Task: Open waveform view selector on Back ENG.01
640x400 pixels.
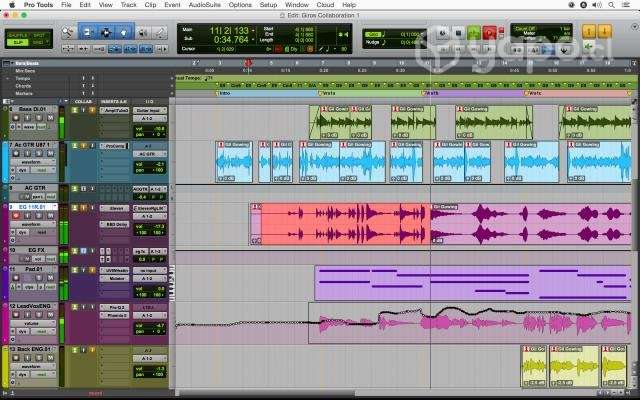Action: pyautogui.click(x=33, y=366)
